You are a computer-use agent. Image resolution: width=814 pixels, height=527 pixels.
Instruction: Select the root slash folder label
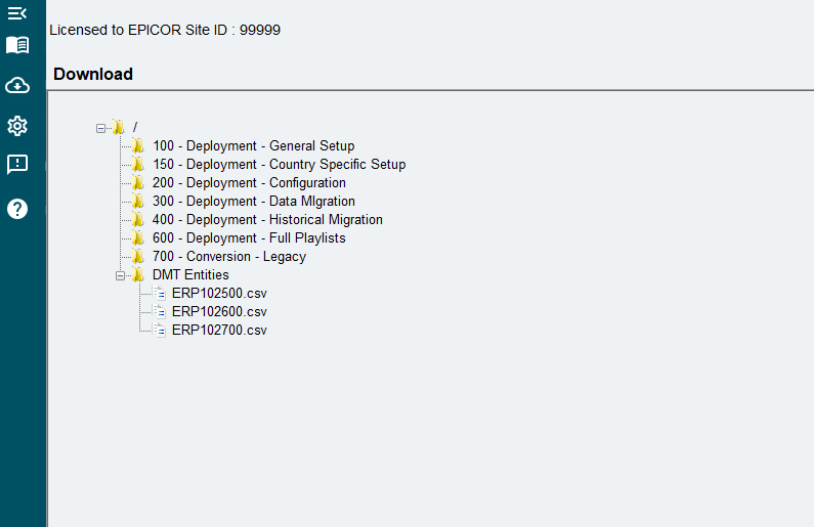(x=135, y=127)
